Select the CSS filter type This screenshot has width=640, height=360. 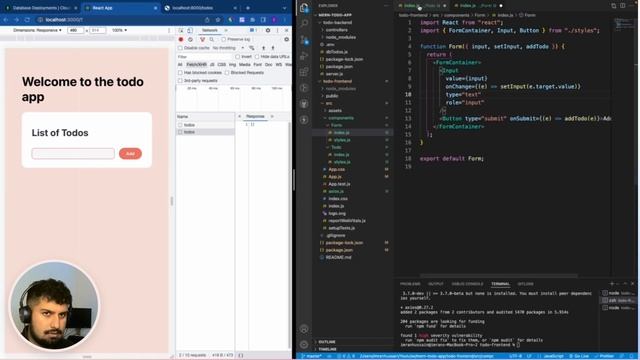click(x=222, y=64)
